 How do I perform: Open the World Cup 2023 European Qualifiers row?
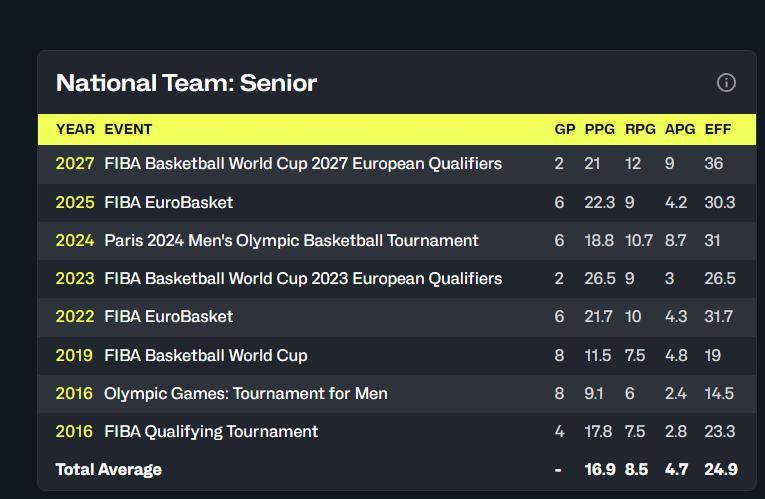397,279
